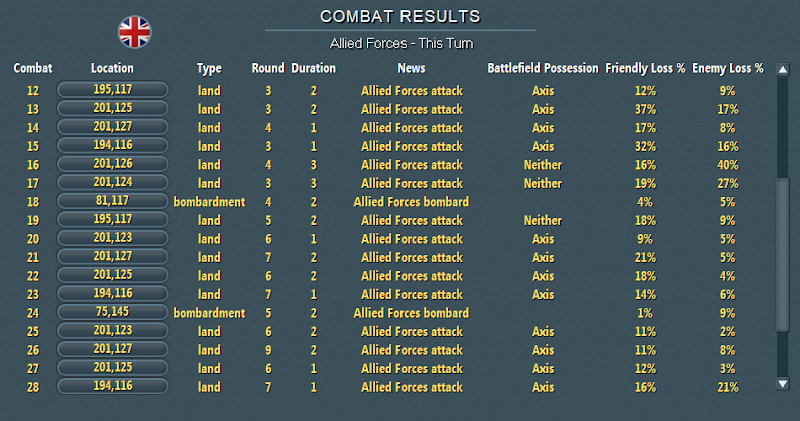Select location 201,123 for combat 20
The width and height of the screenshot is (800, 421).
[x=113, y=238]
